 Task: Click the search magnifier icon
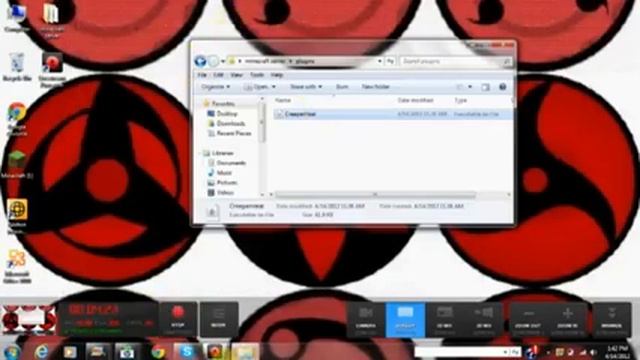click(507, 62)
